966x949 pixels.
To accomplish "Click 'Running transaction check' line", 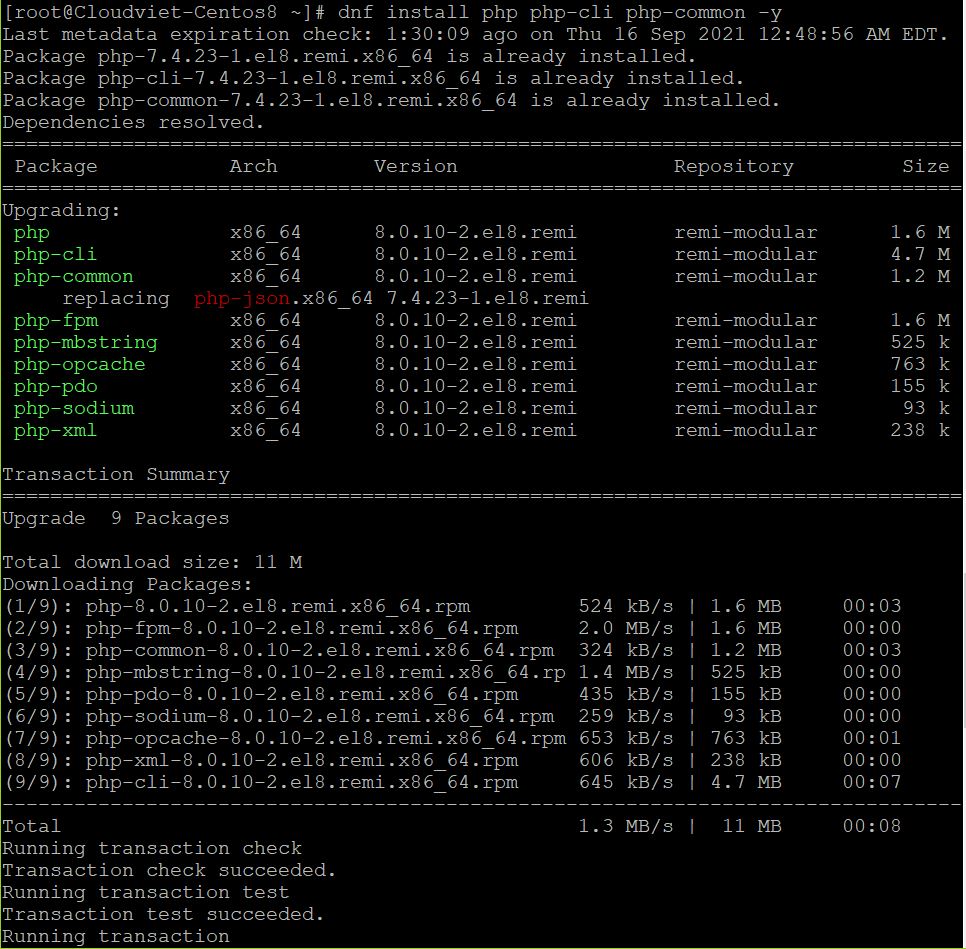I will click(152, 849).
